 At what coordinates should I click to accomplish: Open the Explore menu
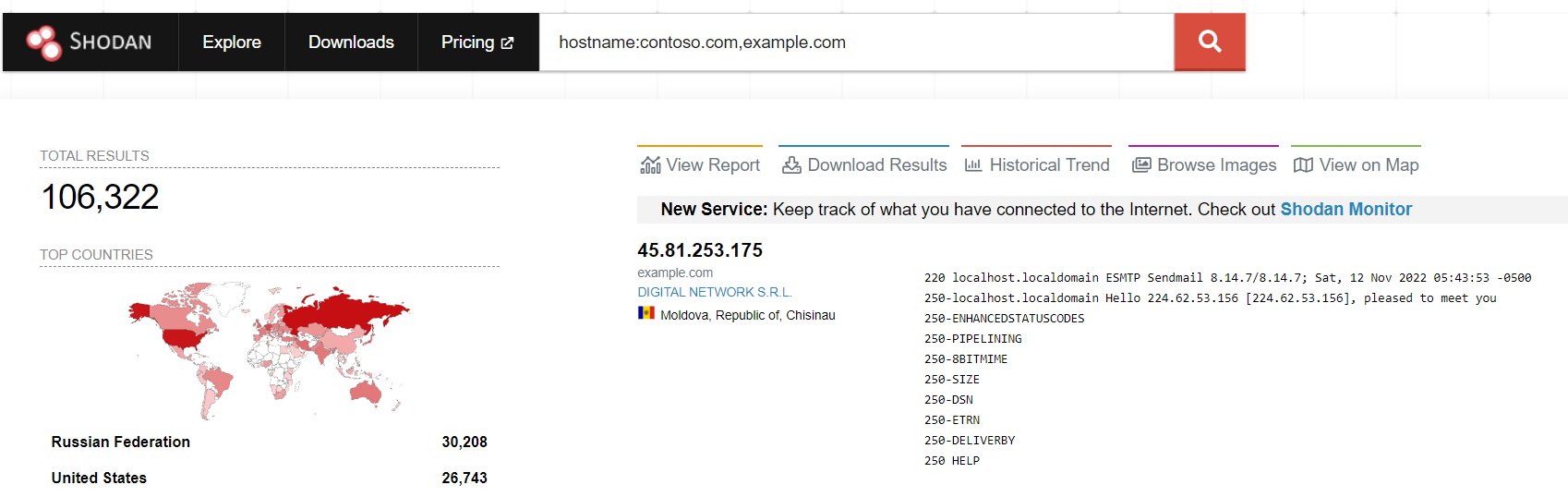[232, 42]
